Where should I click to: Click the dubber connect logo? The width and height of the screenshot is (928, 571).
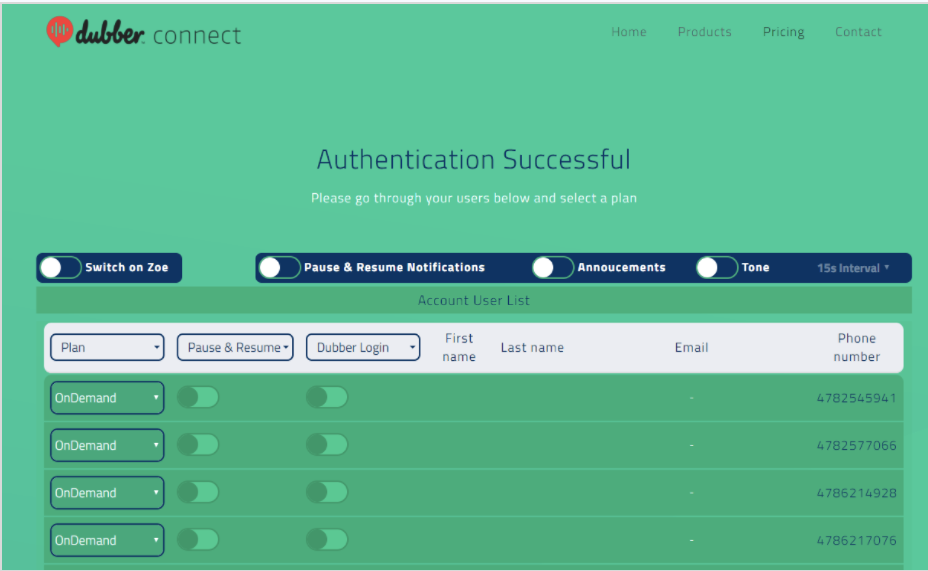point(144,33)
